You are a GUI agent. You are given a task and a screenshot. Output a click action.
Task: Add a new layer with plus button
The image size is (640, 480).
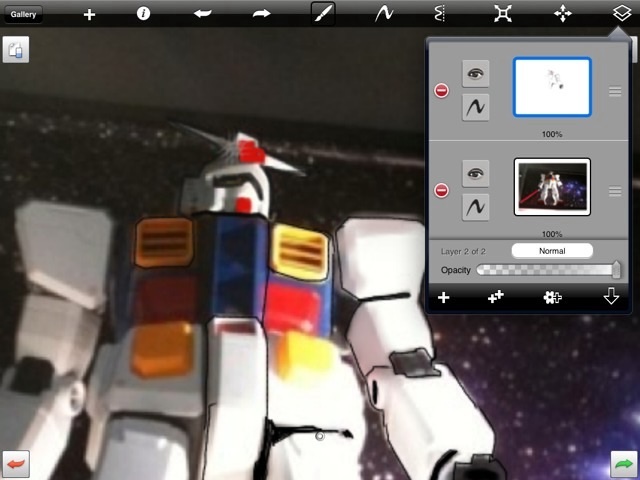(444, 298)
